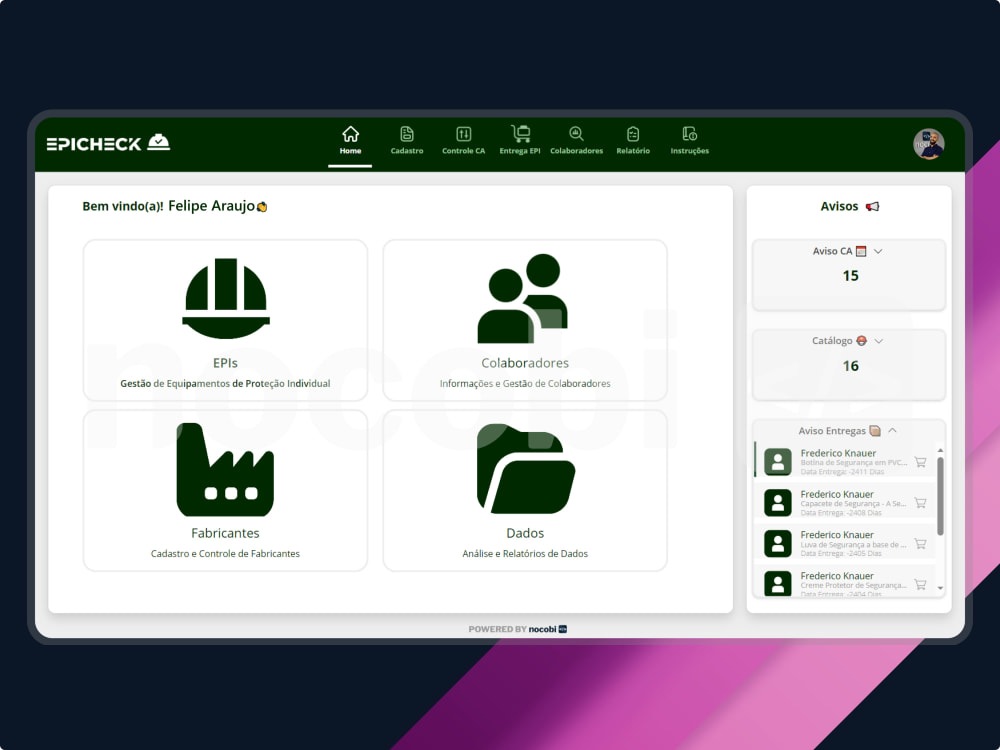The width and height of the screenshot is (1000, 750).
Task: Click the deliveries list scrollbar thumb
Action: [x=940, y=496]
